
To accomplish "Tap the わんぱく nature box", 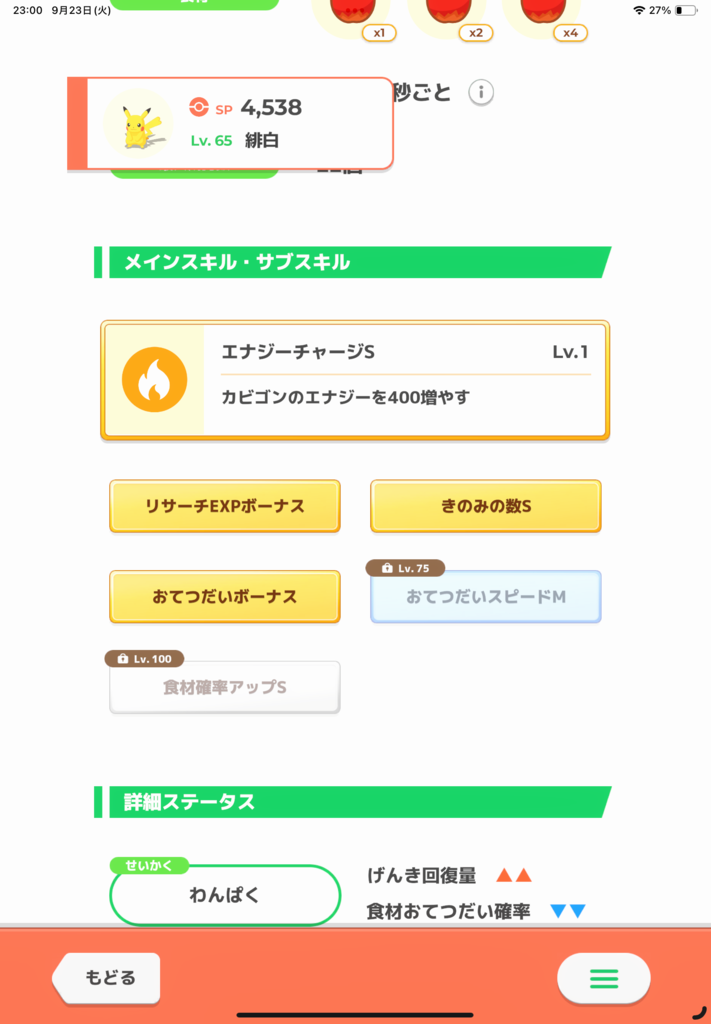I will 225,895.
